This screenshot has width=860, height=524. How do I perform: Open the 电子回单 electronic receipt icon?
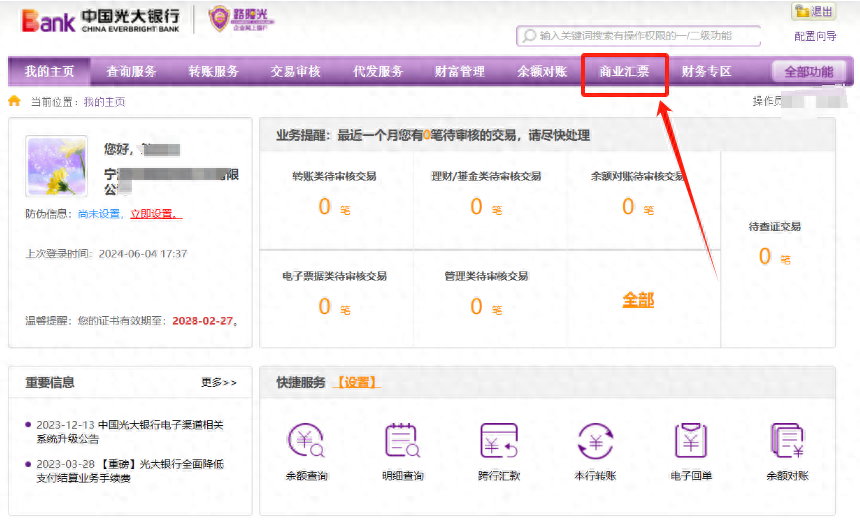coord(691,441)
